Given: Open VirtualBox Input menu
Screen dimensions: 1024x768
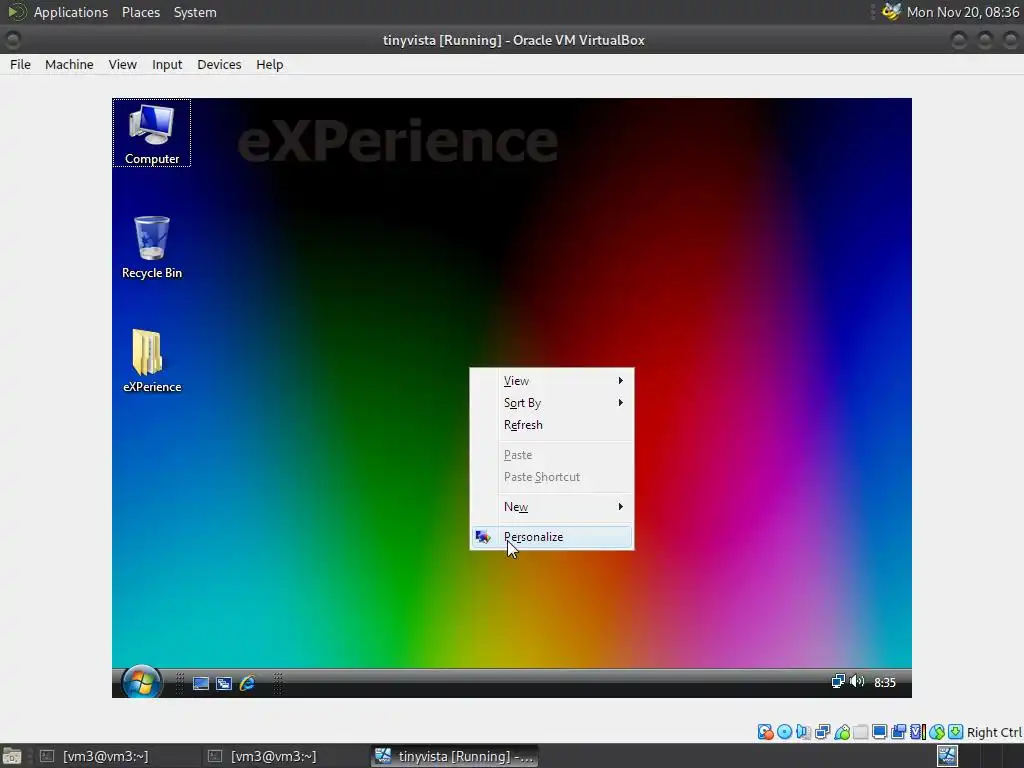Looking at the screenshot, I should (167, 65).
